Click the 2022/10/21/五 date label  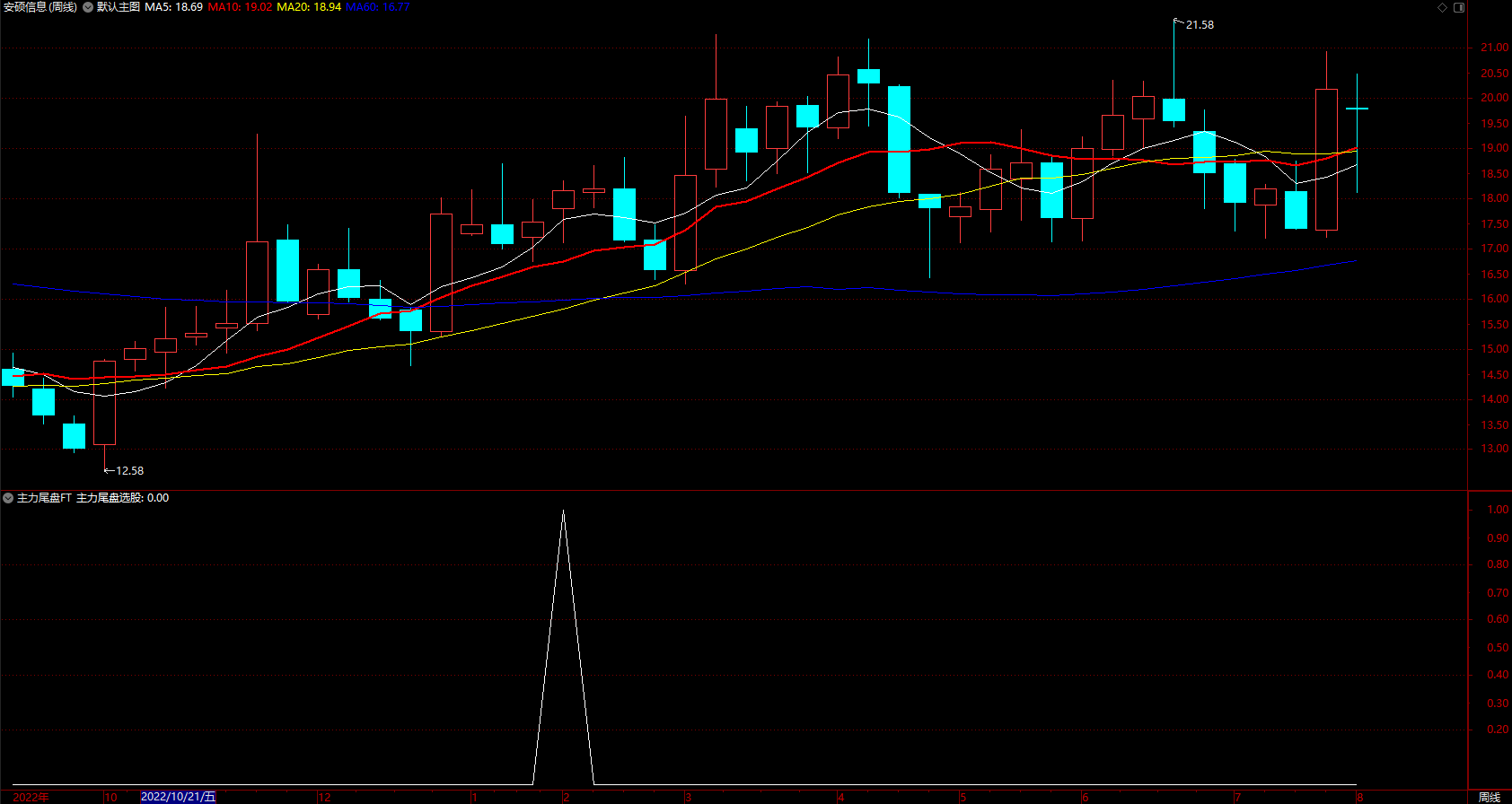(x=179, y=797)
